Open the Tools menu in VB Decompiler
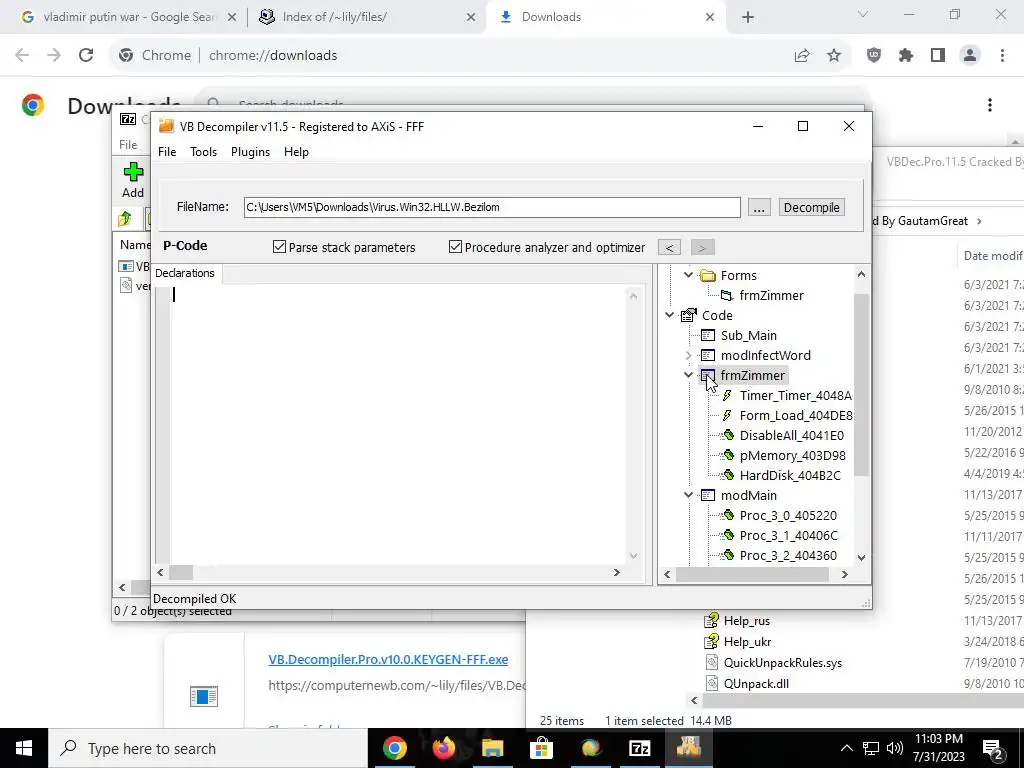This screenshot has height=768, width=1024. tap(203, 152)
